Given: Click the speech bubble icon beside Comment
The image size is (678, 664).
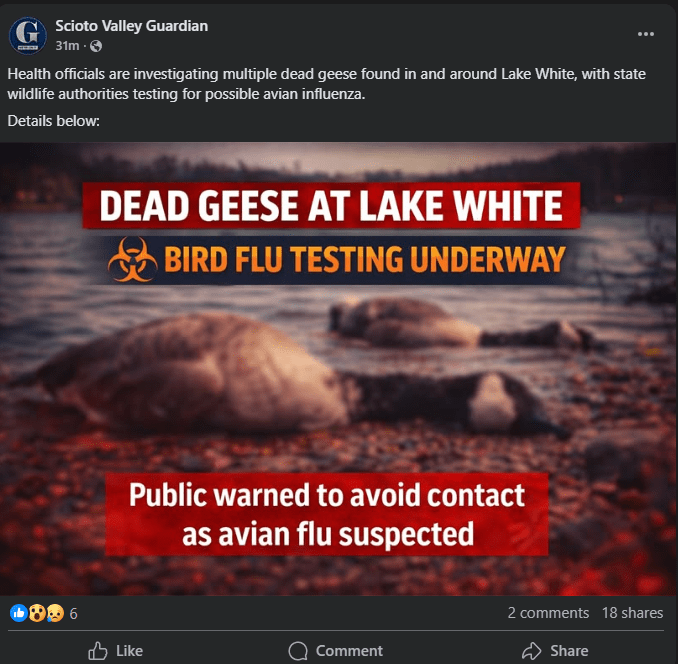Looking at the screenshot, I should coord(298,651).
